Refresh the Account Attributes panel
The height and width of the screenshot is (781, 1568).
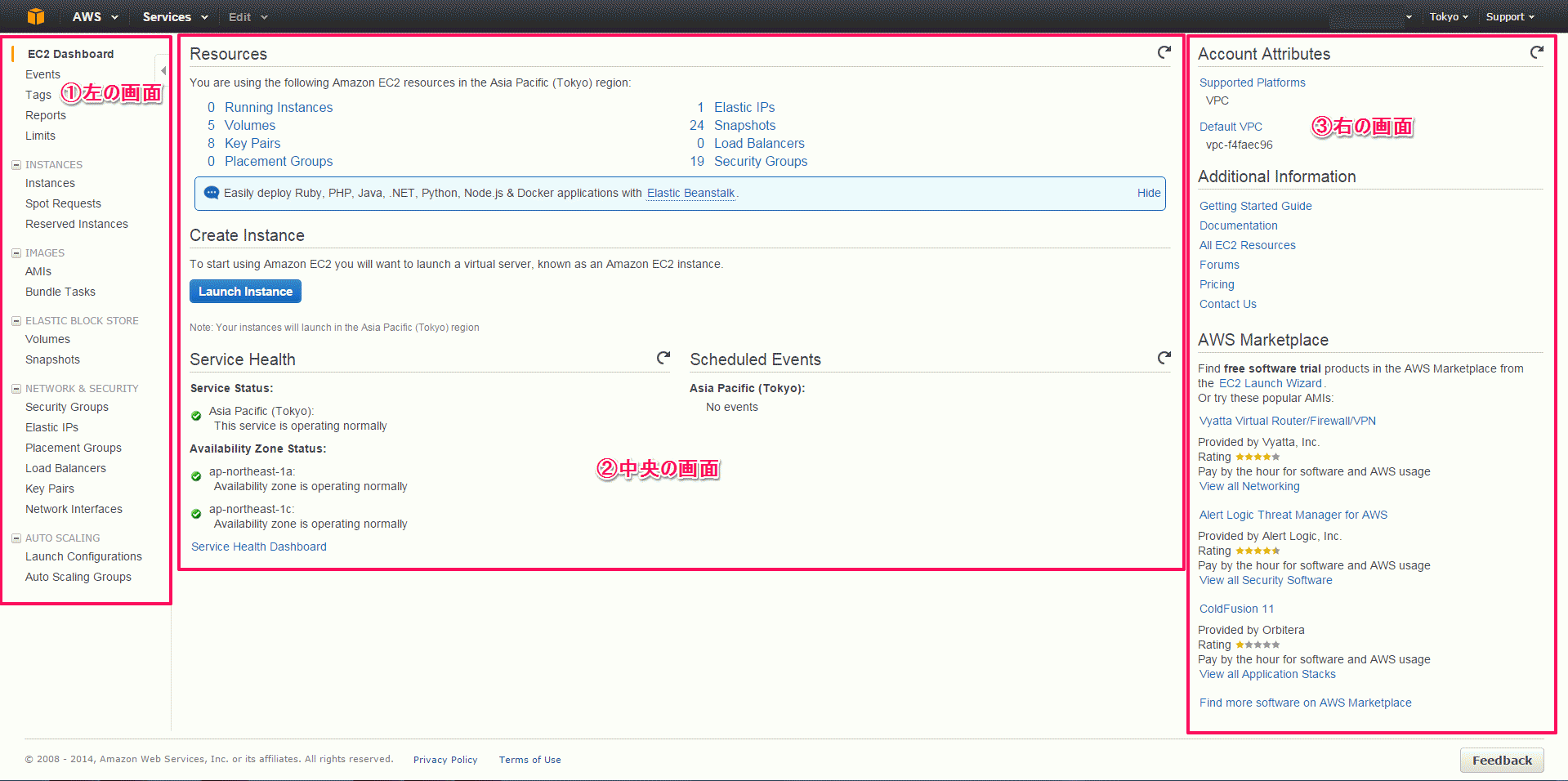[1537, 52]
